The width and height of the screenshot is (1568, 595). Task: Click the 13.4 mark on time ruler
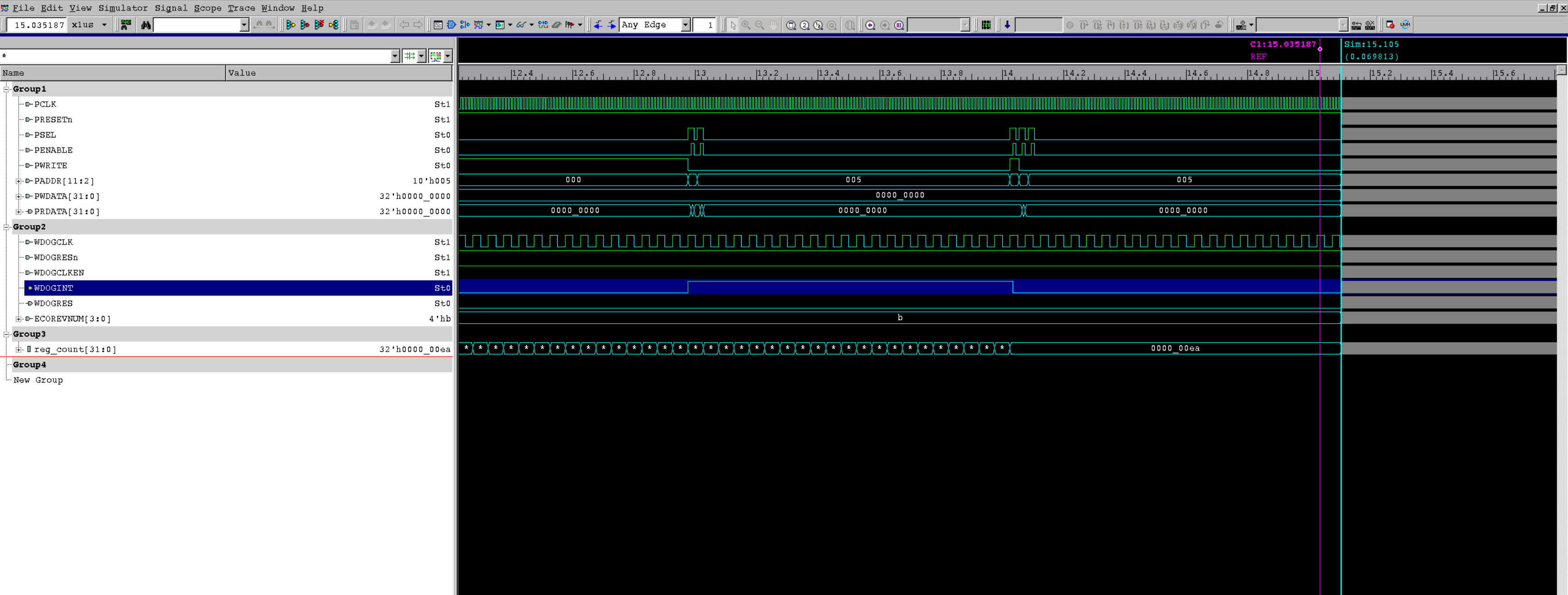(x=828, y=74)
